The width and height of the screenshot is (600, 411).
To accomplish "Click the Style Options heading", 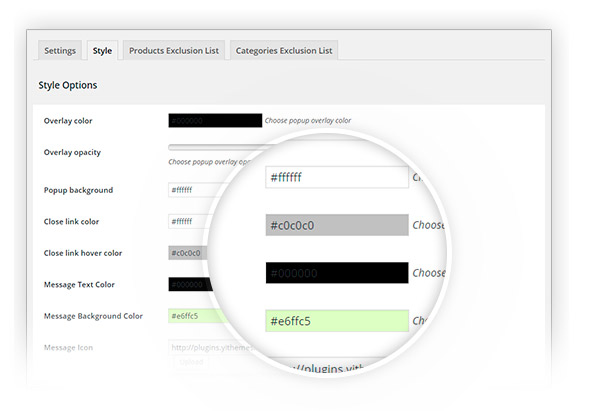I will coord(68,85).
